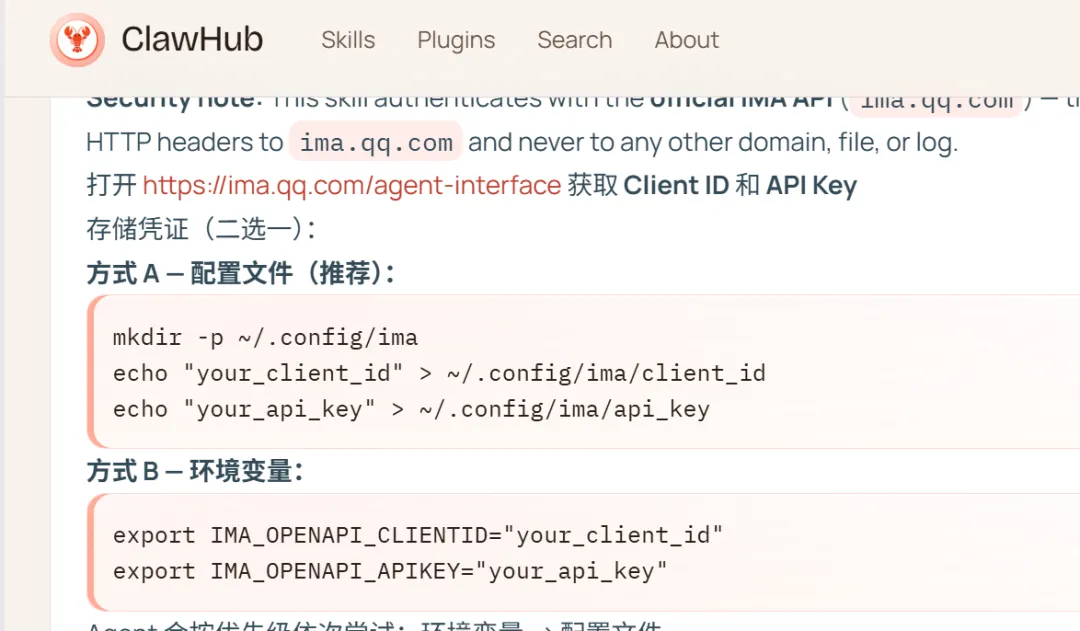Click the export IMA_OPENAPI_APIKEY code line
This screenshot has width=1080, height=631.
[390, 571]
